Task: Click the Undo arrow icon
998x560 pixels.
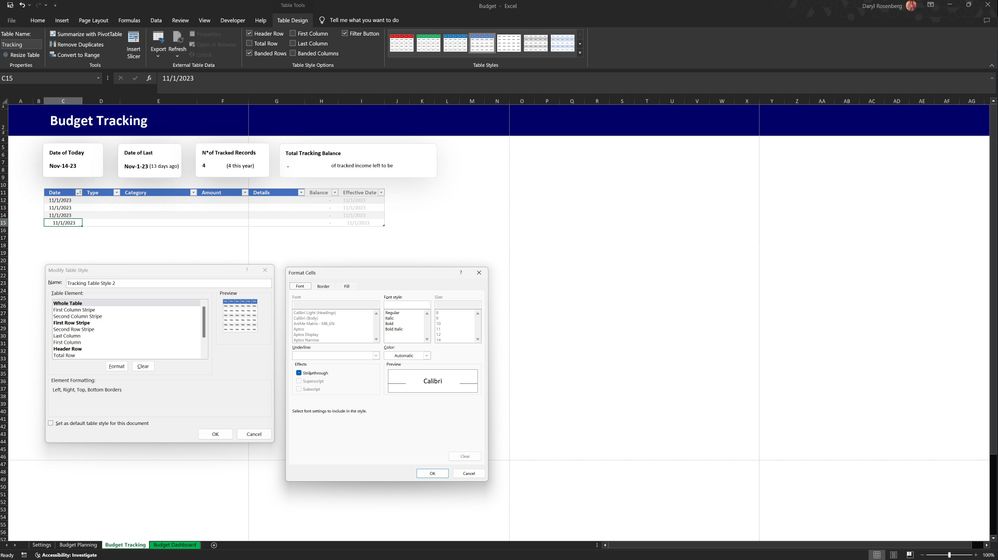Action: click(22, 5)
